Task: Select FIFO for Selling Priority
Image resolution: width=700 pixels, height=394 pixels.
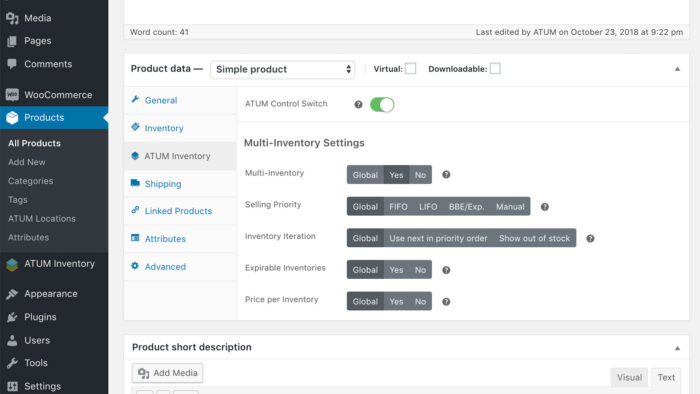Action: 398,207
